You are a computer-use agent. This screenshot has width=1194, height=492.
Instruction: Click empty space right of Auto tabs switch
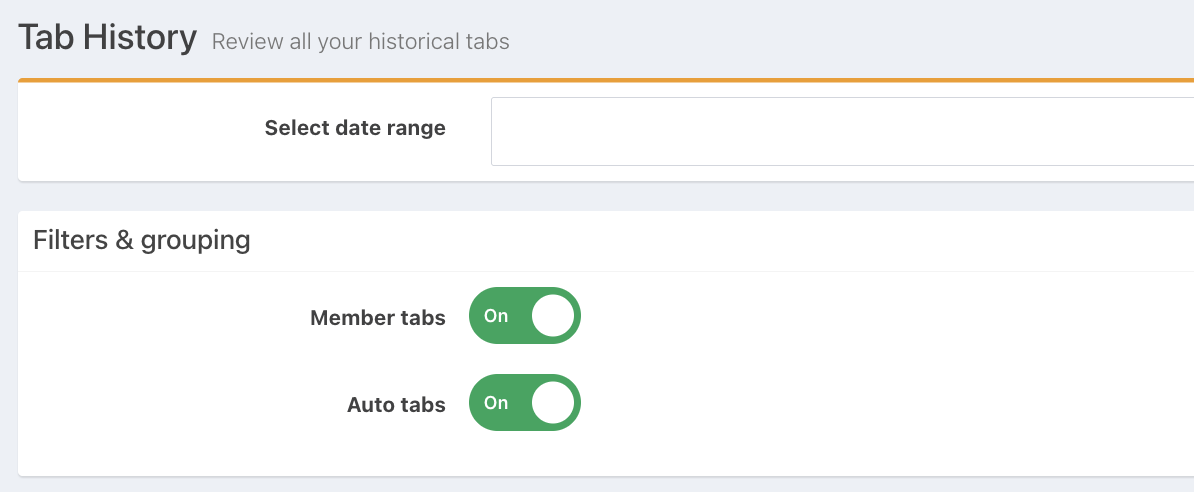coord(850,403)
